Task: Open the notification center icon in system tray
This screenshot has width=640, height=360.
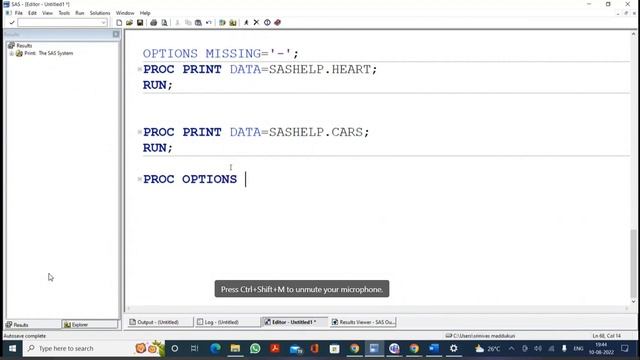Action: (624, 349)
